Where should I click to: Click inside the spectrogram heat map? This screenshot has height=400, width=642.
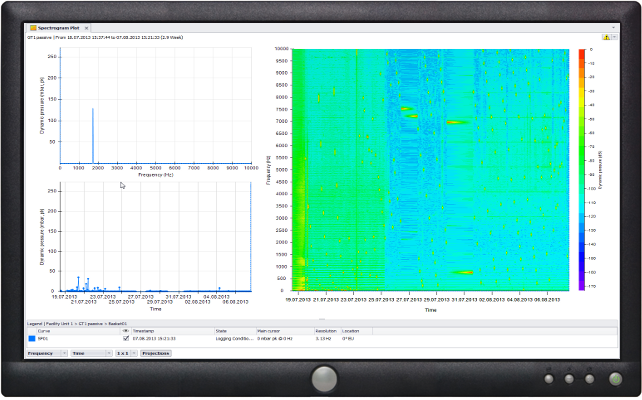430,170
